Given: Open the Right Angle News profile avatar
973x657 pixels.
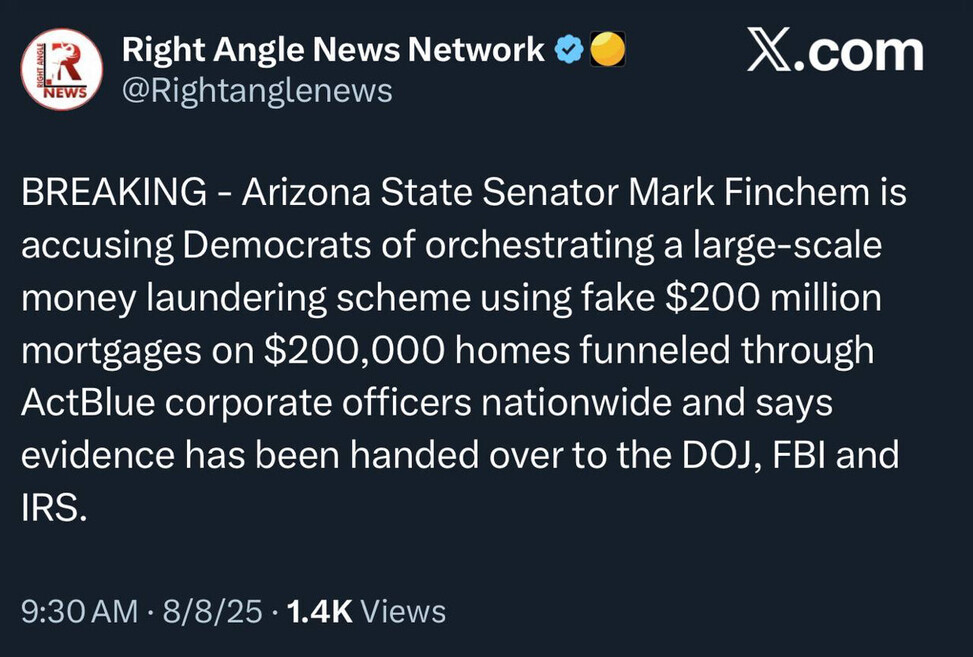Looking at the screenshot, I should point(62,70).
